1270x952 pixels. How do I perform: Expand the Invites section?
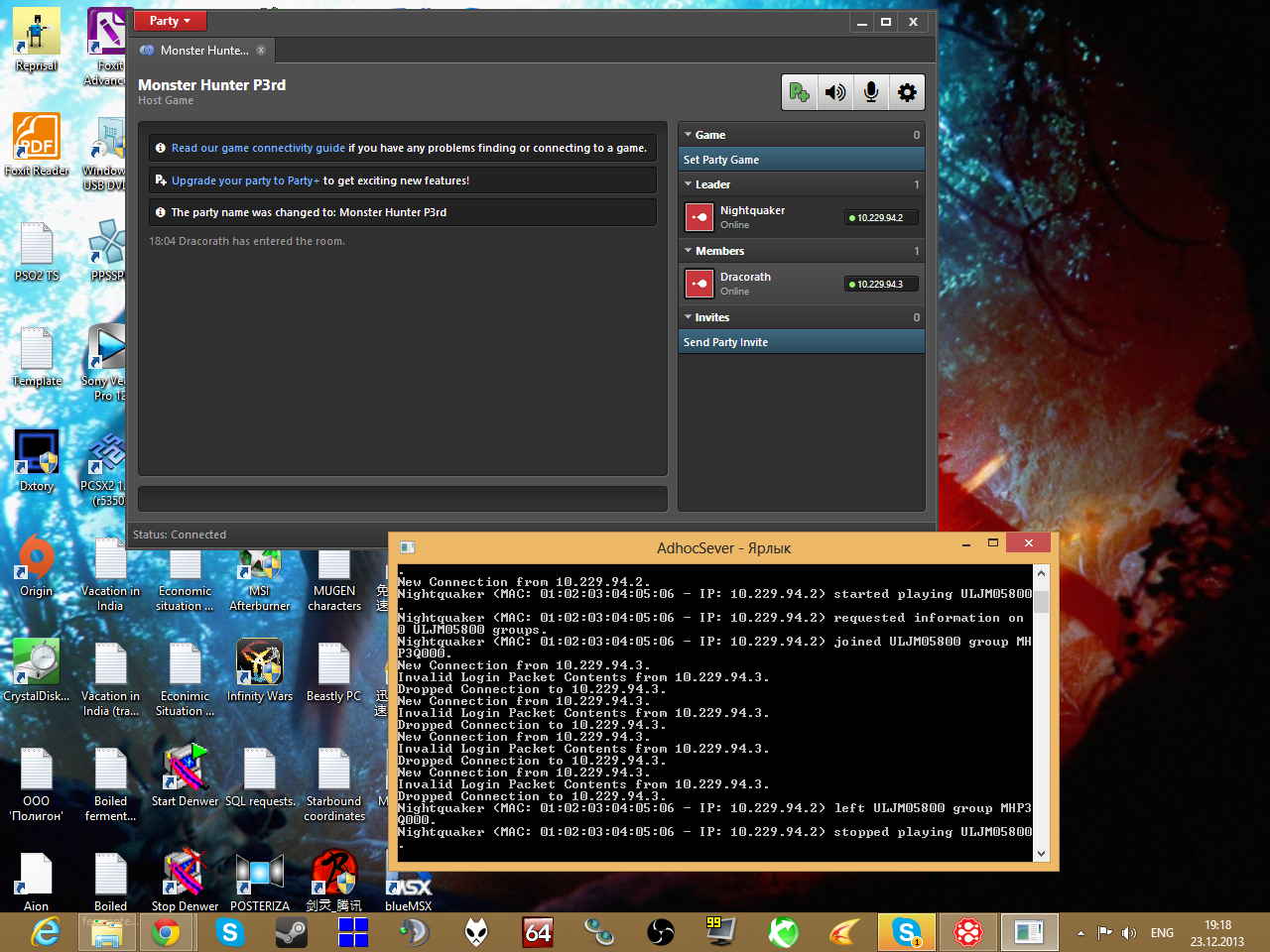tap(688, 317)
